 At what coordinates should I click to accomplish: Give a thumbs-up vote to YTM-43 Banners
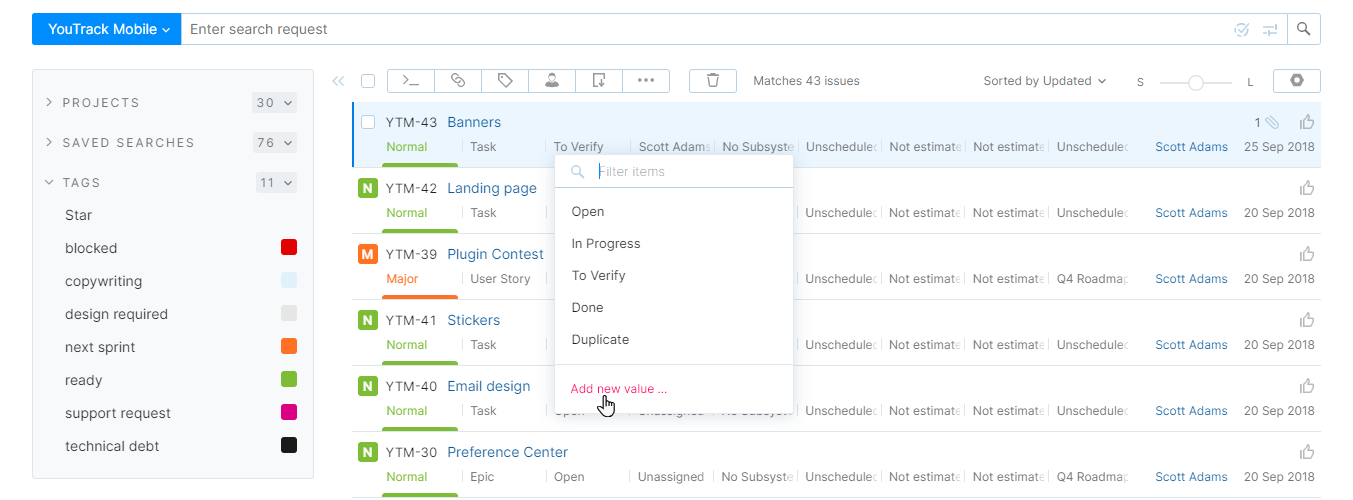(1307, 122)
